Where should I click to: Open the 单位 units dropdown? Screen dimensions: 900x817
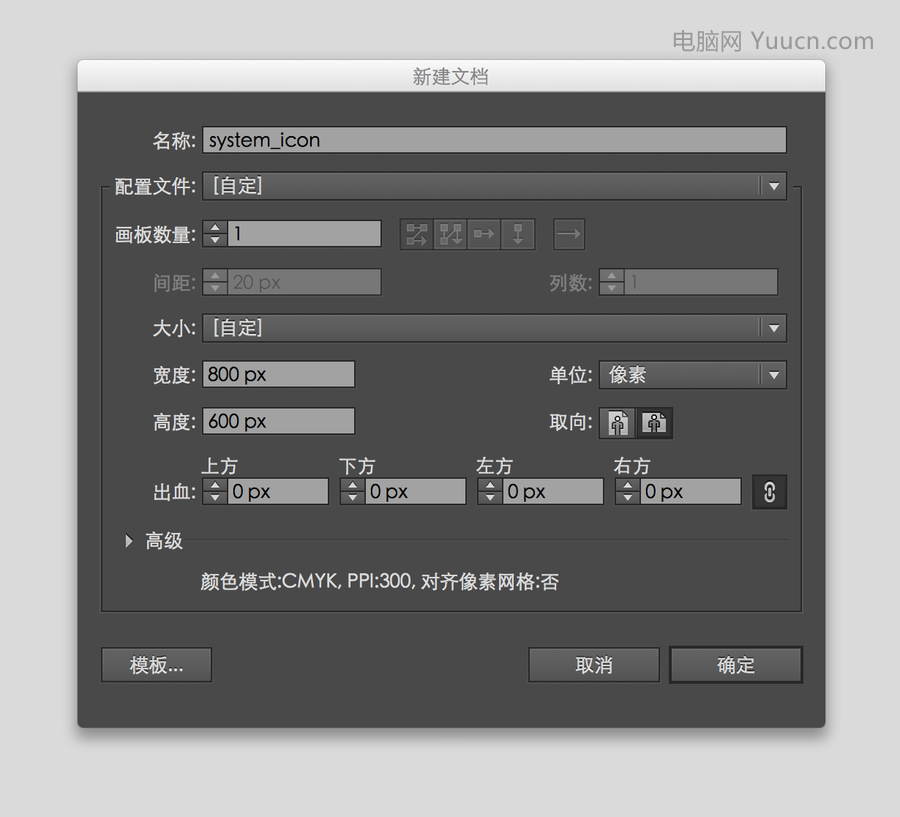692,375
